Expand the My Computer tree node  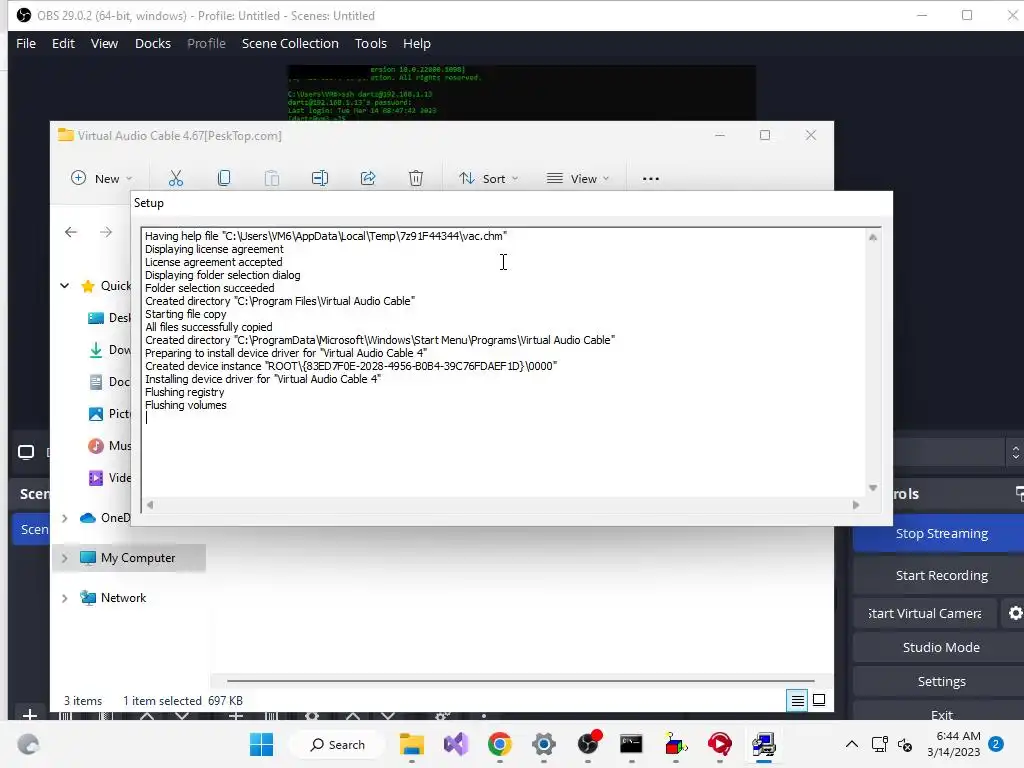click(65, 558)
